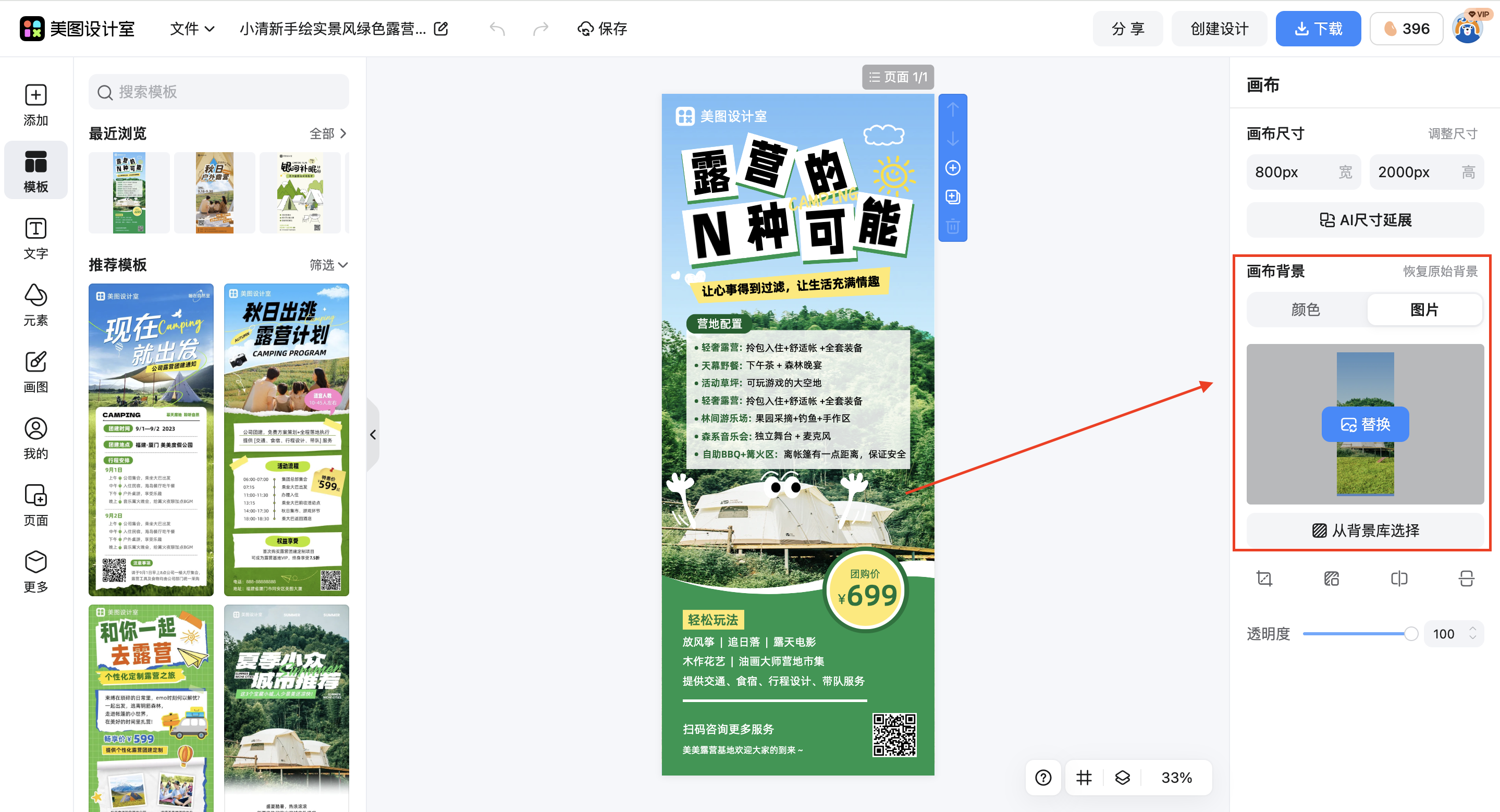This screenshot has height=812, width=1500.
Task: Duplicate the current page via the copy-page icon
Action: 953,196
